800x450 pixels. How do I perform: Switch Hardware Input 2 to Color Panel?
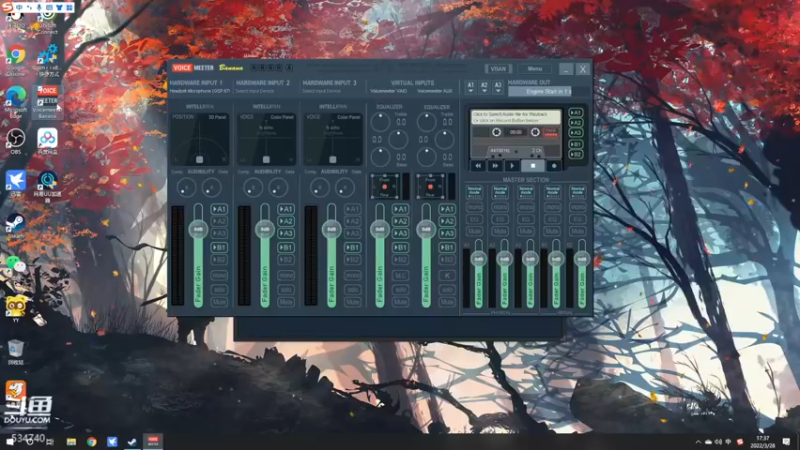click(282, 117)
